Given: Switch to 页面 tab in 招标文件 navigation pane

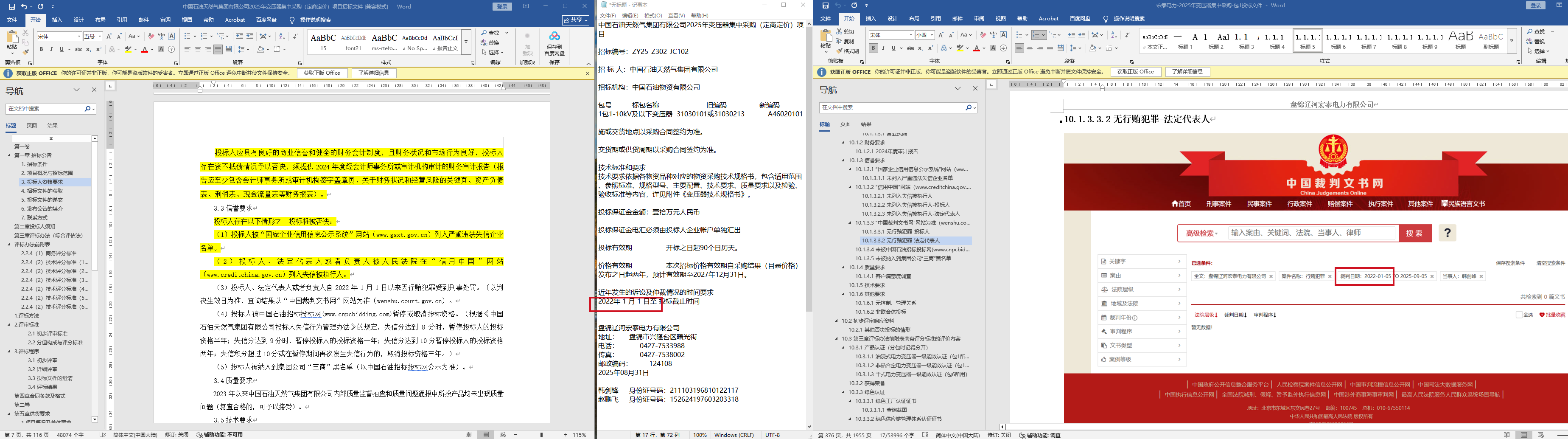Looking at the screenshot, I should [32, 125].
